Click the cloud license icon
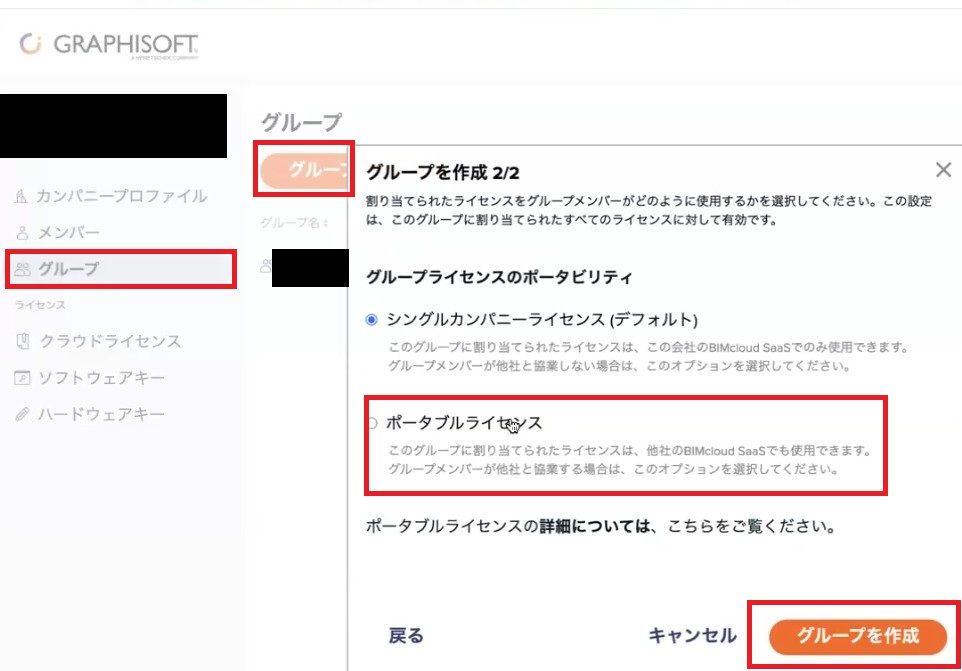This screenshot has width=962, height=671. coord(23,341)
